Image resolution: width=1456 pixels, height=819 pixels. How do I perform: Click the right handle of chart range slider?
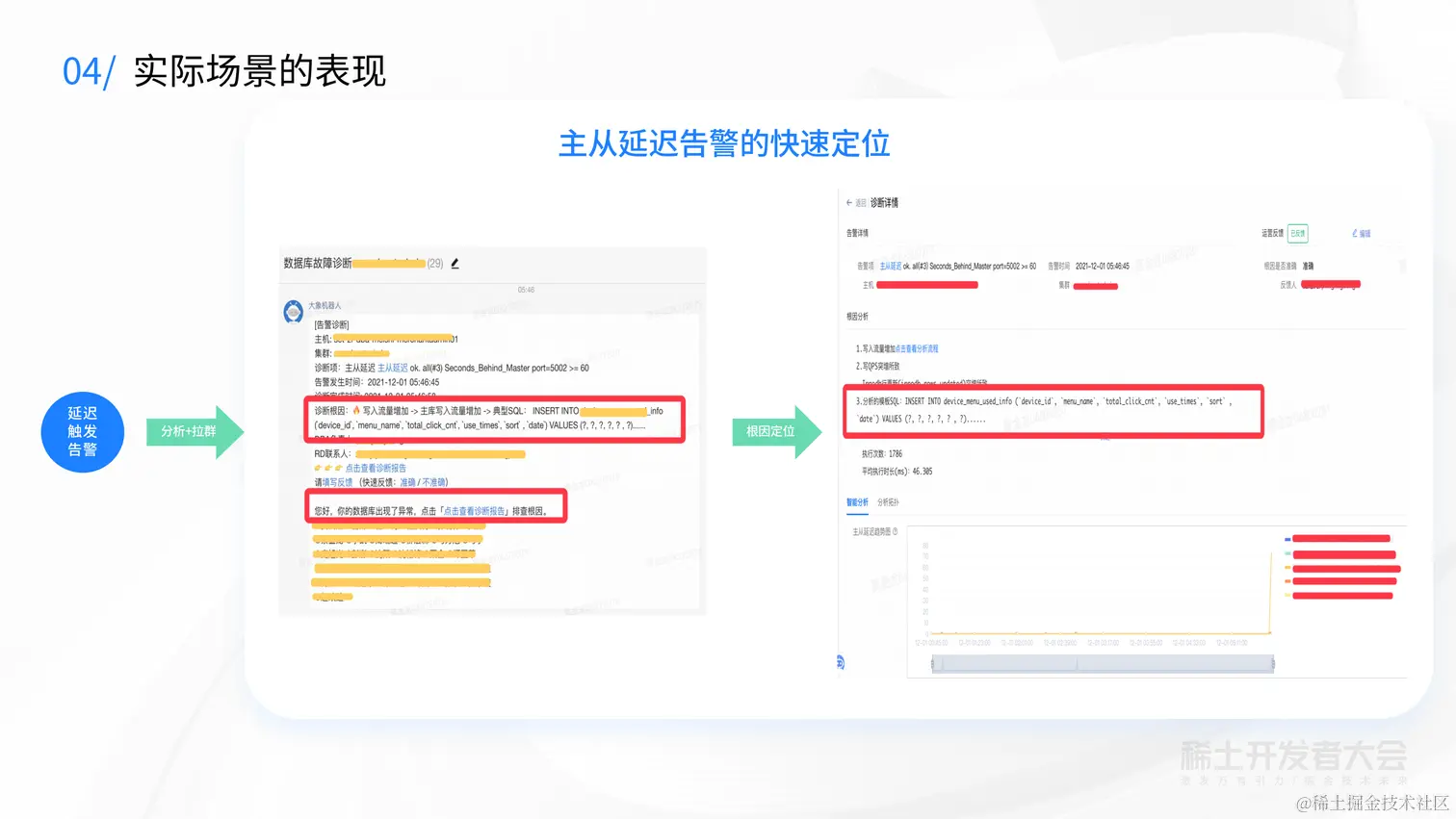[x=1273, y=664]
